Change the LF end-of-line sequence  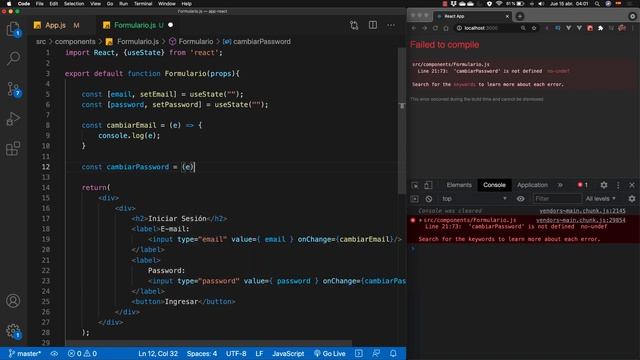pyautogui.click(x=259, y=353)
